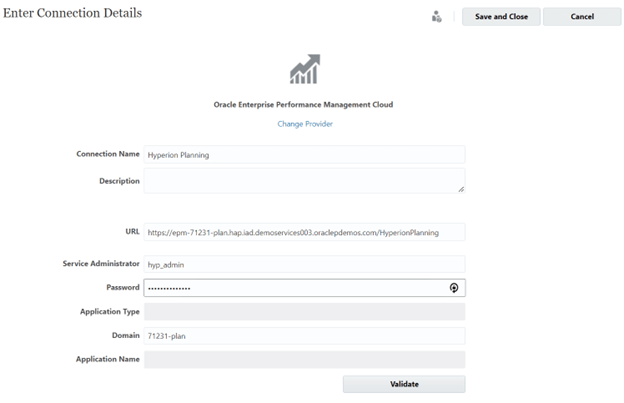Viewport: 624px width, 403px height.
Task: Focus the Connection Name input field
Action: (x=304, y=154)
